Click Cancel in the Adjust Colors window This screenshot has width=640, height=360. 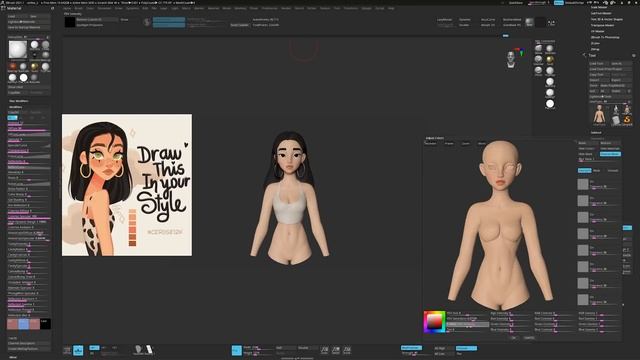tap(529, 338)
